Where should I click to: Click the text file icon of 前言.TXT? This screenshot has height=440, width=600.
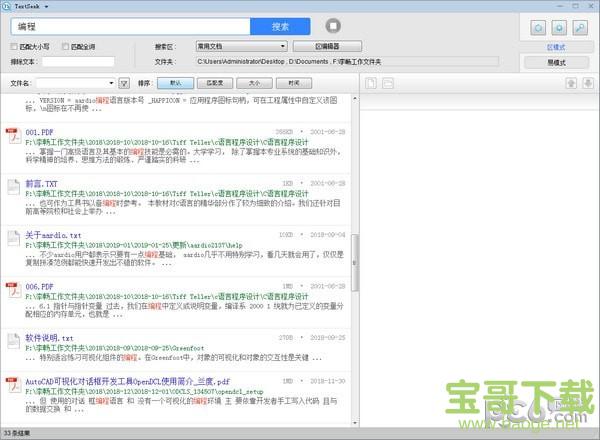14,187
